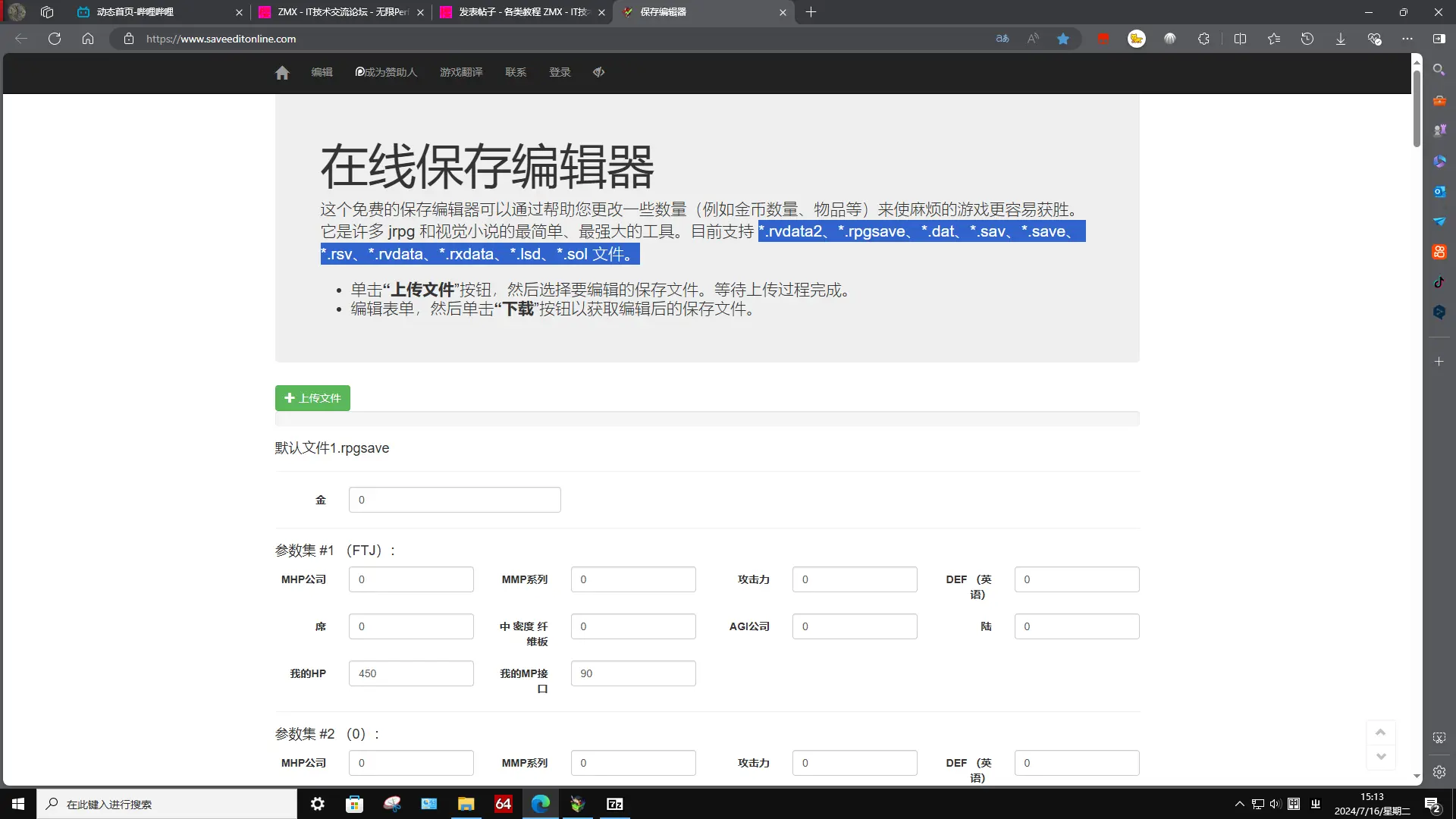Open the sidebar search icon

(1439, 70)
